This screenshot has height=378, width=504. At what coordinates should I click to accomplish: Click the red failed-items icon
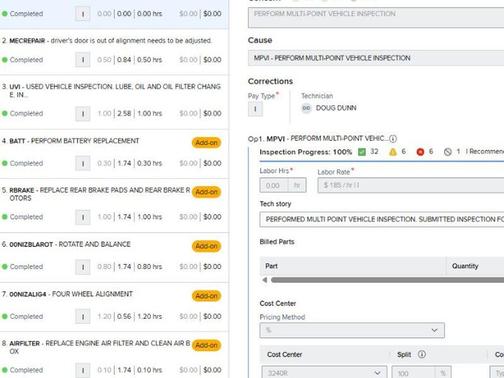tap(420, 152)
